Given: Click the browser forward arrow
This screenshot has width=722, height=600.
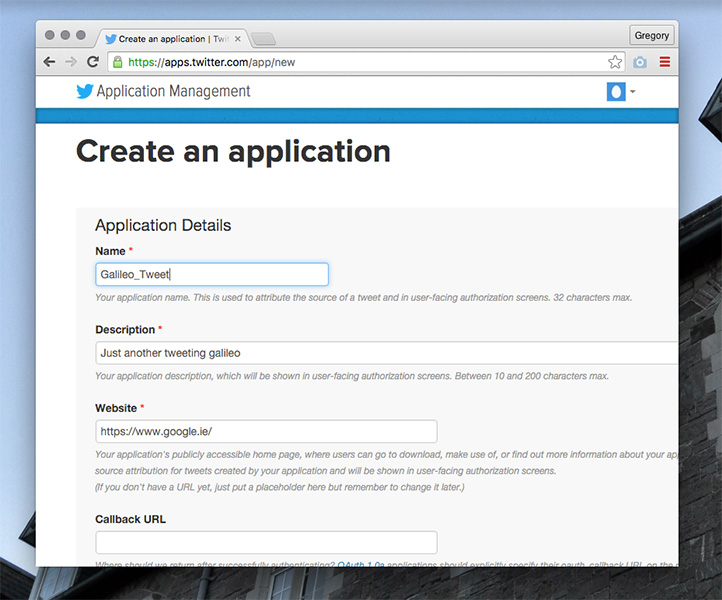Looking at the screenshot, I should [x=71, y=62].
